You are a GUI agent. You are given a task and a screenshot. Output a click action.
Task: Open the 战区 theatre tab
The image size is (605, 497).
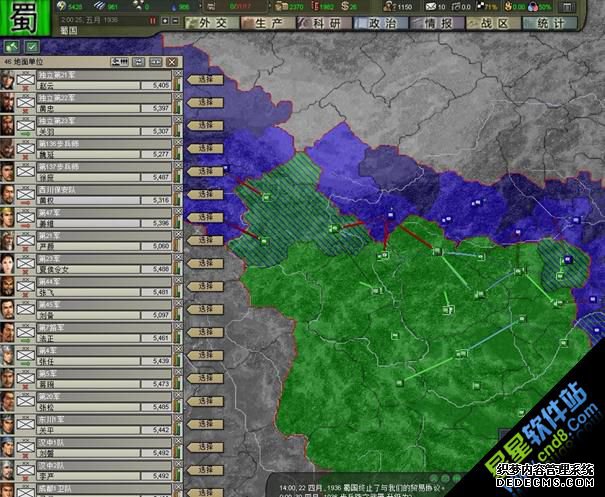[493, 23]
